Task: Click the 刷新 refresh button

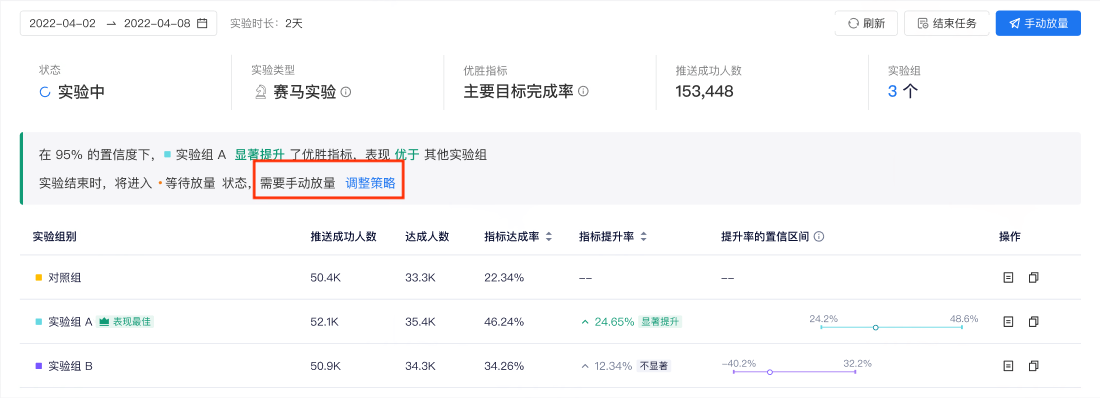Action: tap(866, 23)
